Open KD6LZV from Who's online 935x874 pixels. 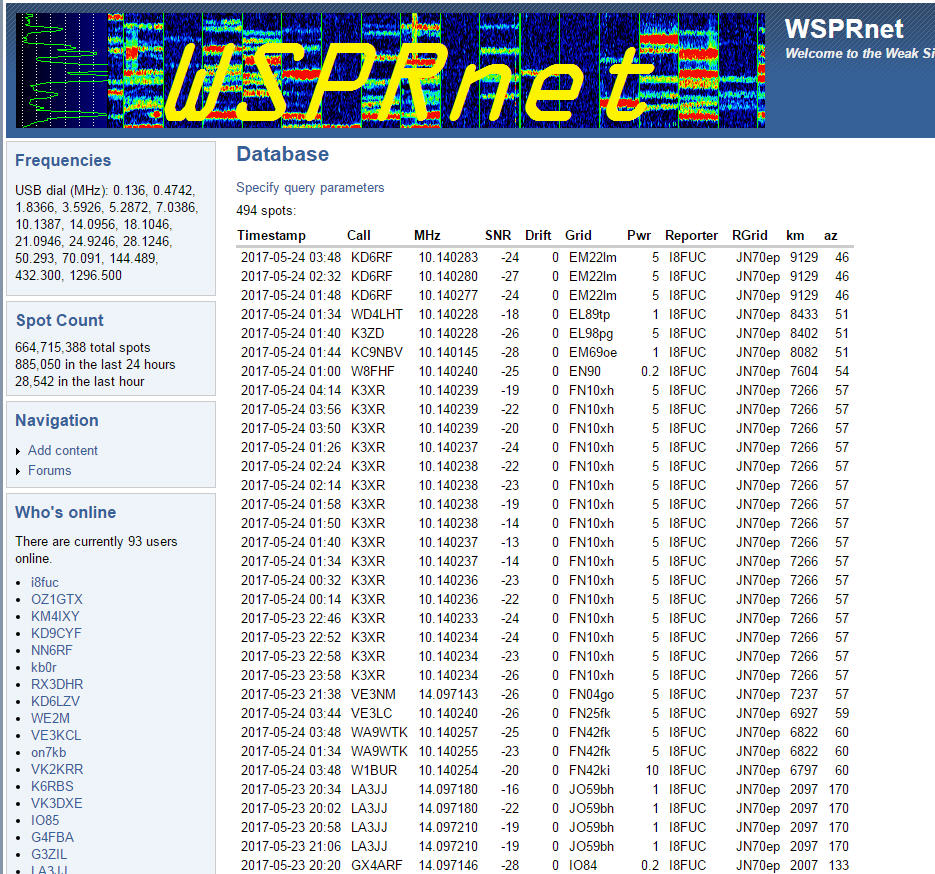[x=55, y=701]
